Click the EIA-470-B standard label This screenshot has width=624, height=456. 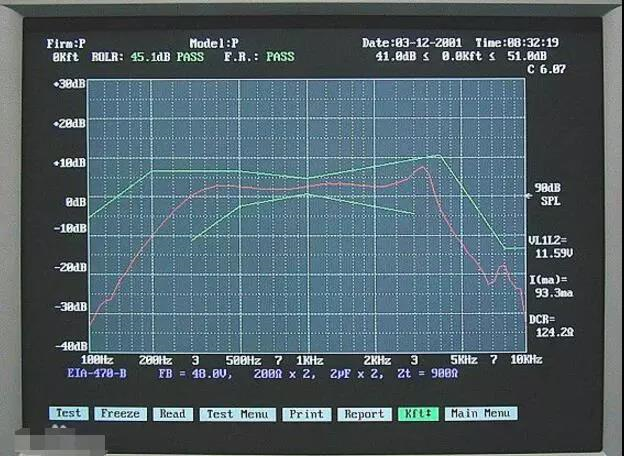97,373
